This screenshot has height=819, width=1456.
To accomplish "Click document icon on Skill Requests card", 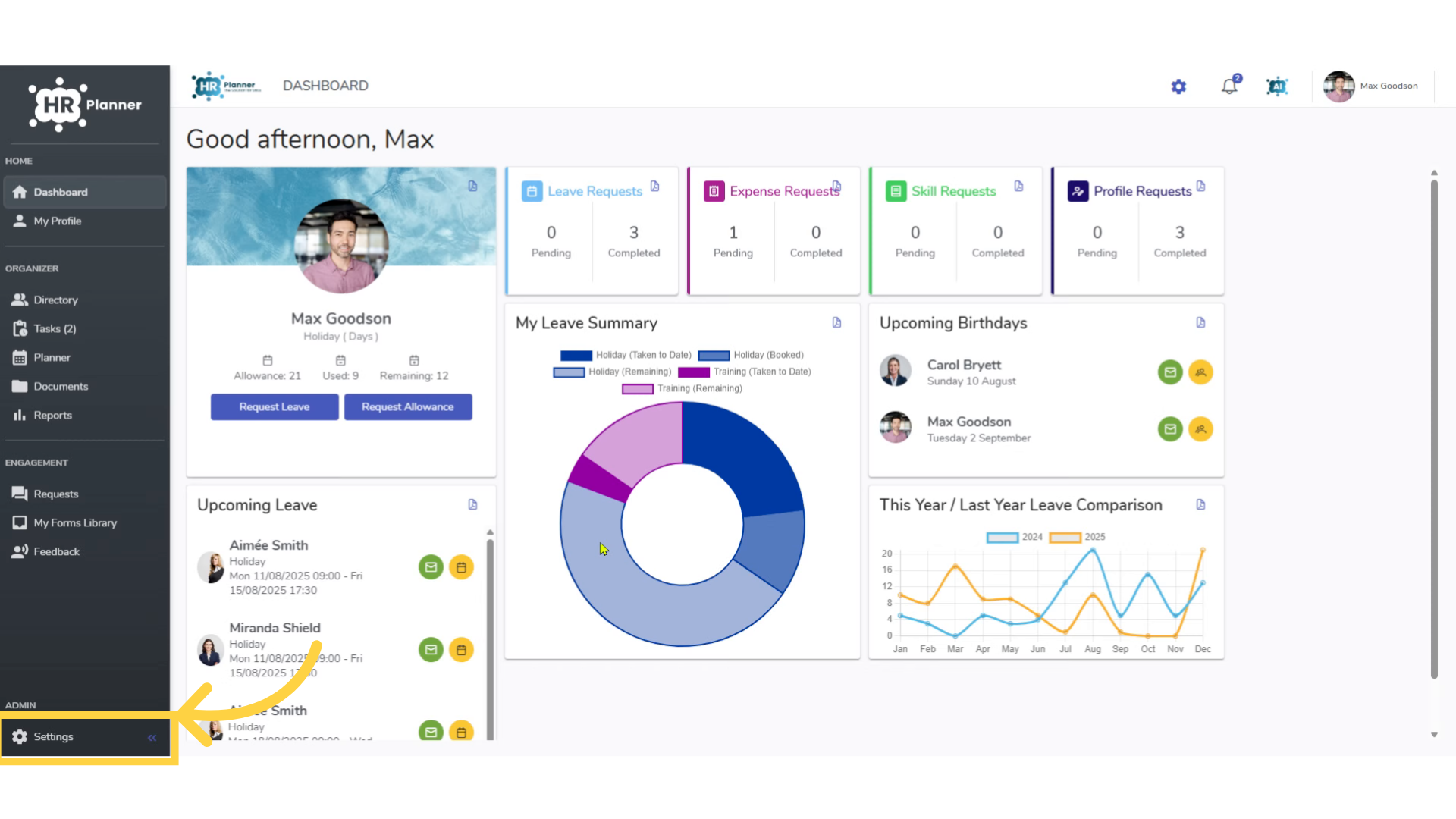I will pyautogui.click(x=1019, y=187).
